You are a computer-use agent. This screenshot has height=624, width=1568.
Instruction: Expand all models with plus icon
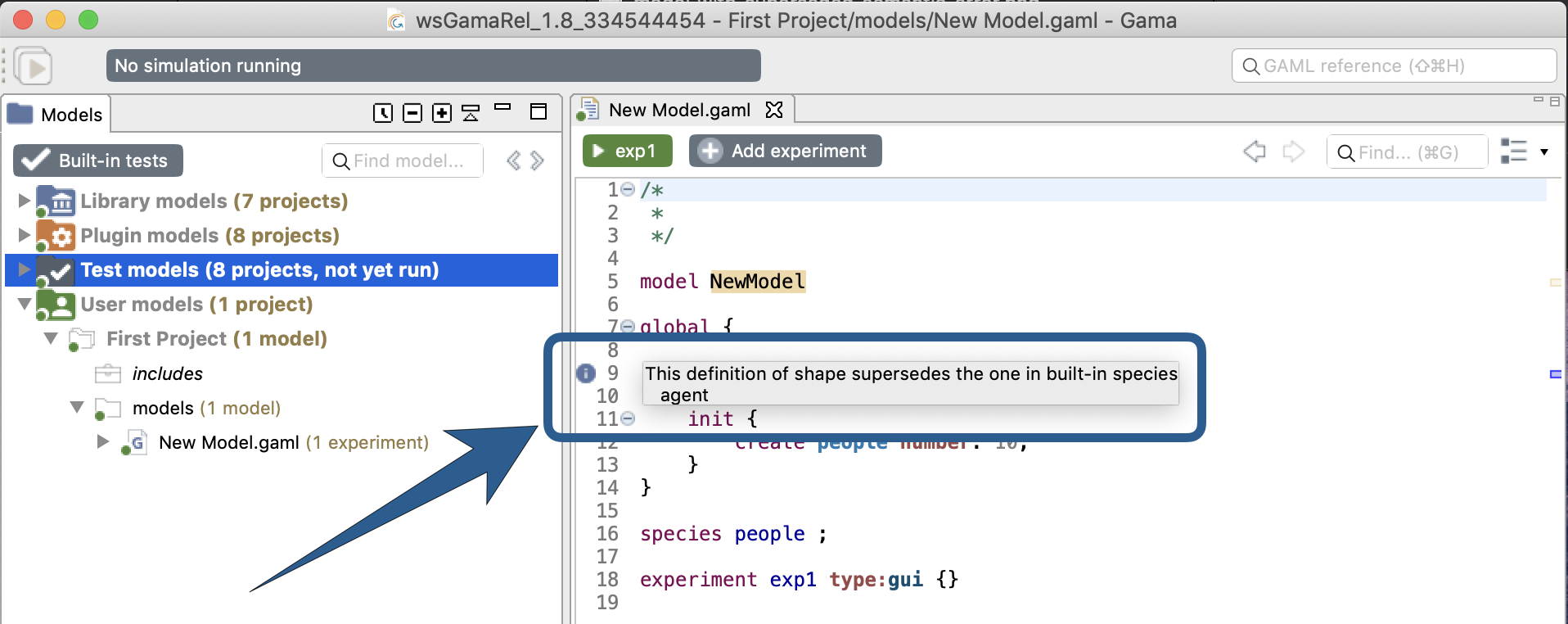click(x=442, y=113)
